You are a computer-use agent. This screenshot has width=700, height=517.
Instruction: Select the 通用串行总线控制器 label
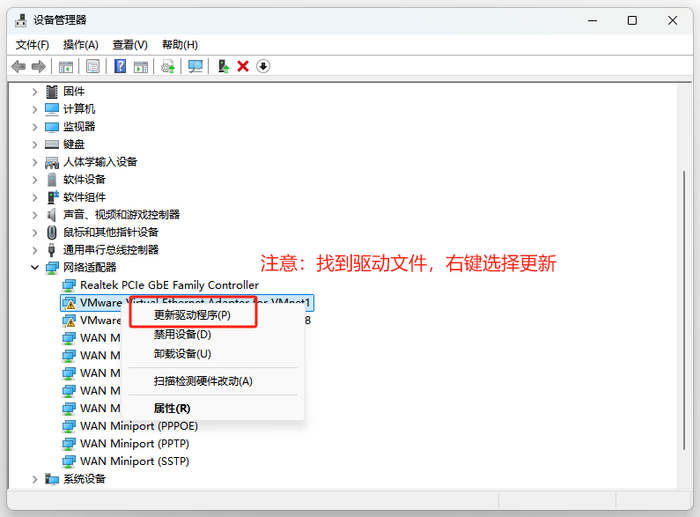111,250
